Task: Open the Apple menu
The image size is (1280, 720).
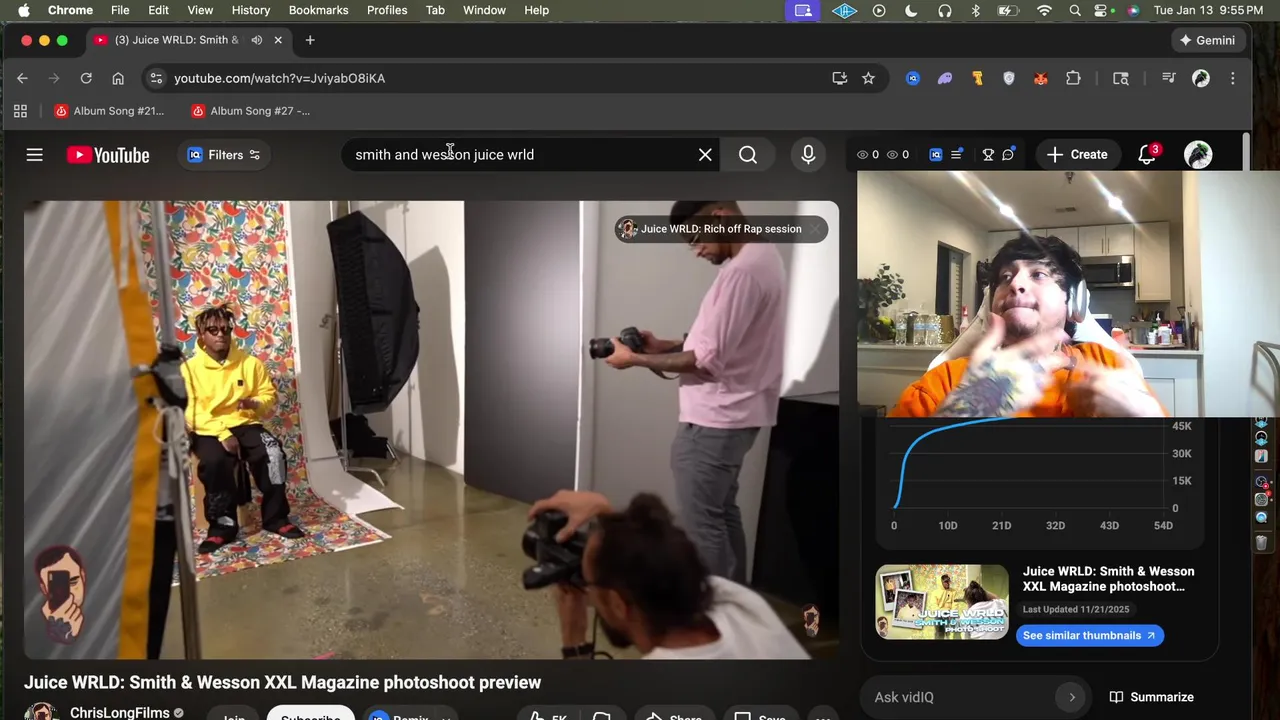Action: click(x=23, y=10)
